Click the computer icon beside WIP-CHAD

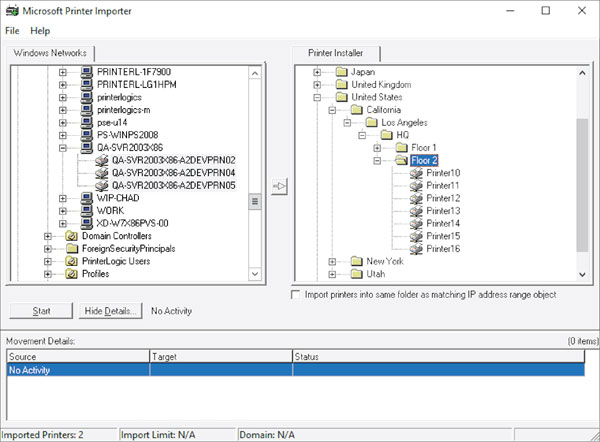pyautogui.click(x=87, y=198)
